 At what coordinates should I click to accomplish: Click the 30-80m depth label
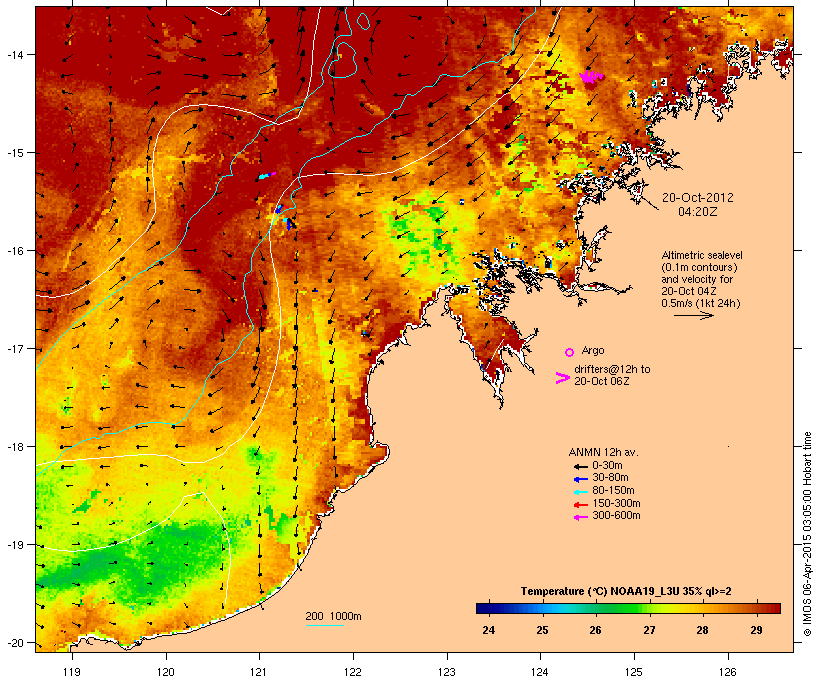point(610,478)
